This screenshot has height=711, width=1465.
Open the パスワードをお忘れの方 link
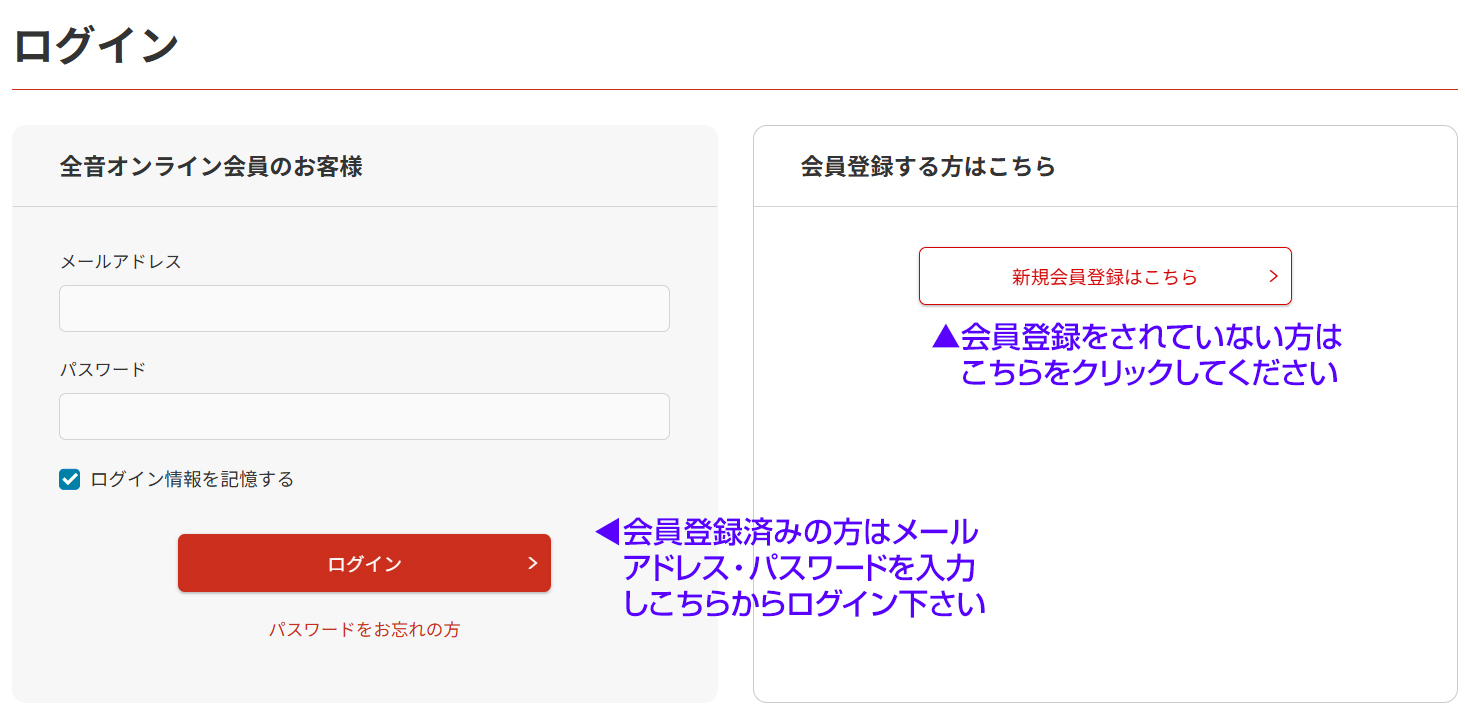coord(364,630)
